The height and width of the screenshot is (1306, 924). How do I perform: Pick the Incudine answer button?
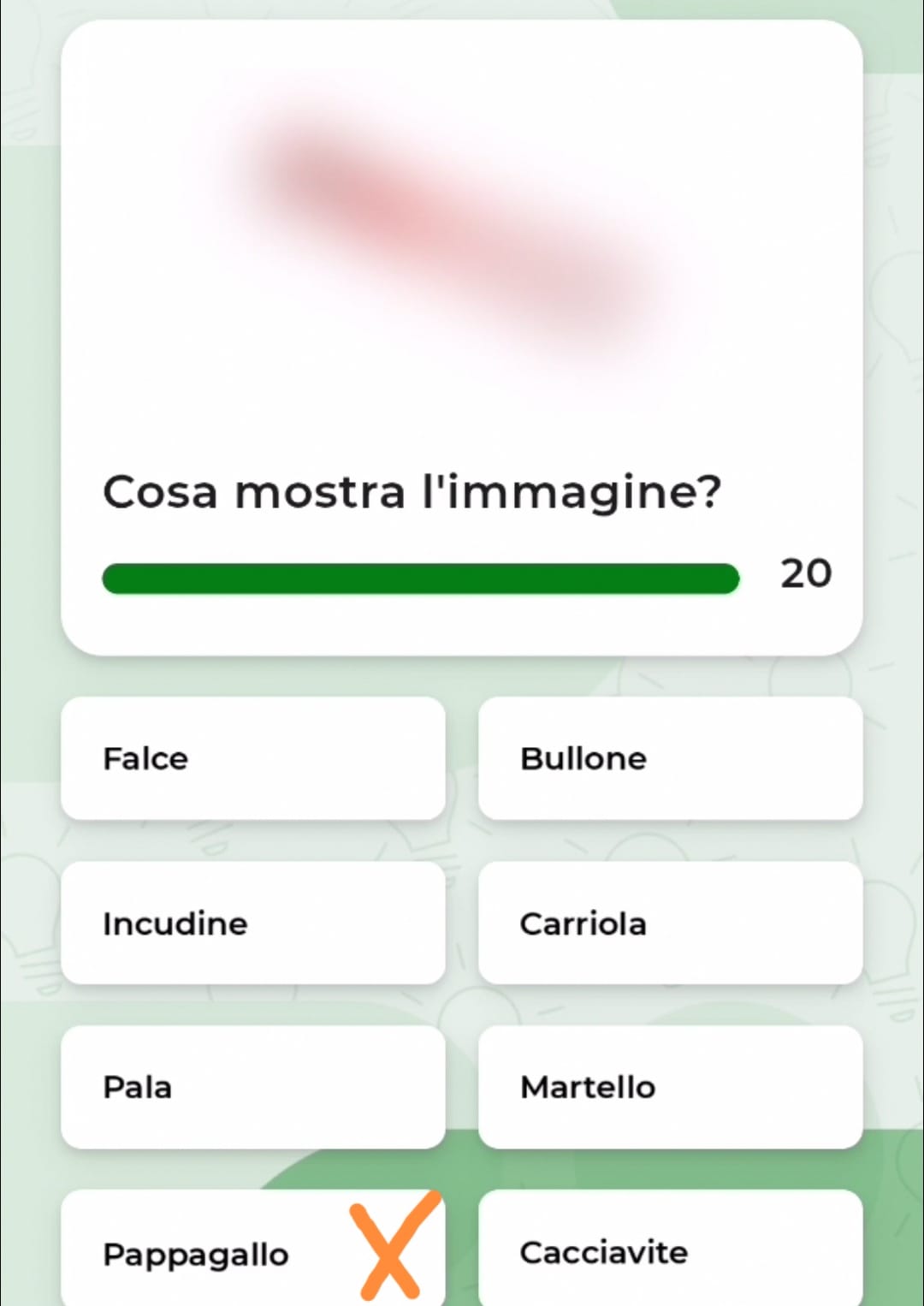(252, 923)
